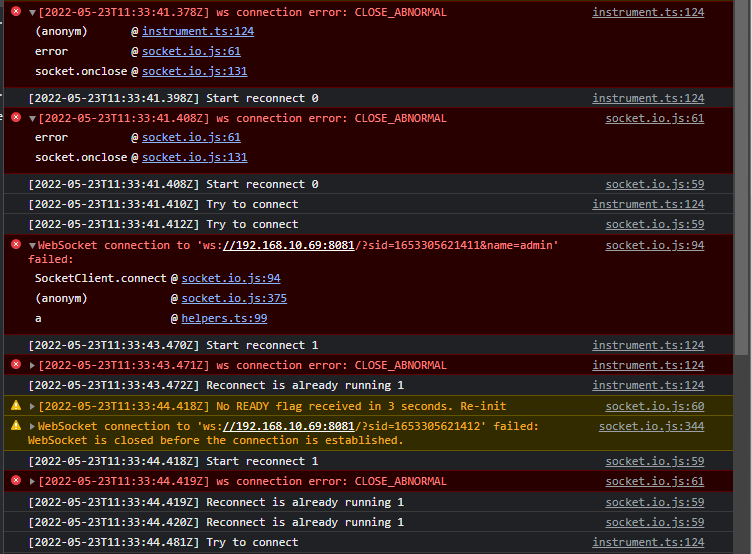The image size is (752, 554).
Task: Open socket.io.js:59 source of 11:33:44.420Z Reconnect already running
Action: [655, 522]
